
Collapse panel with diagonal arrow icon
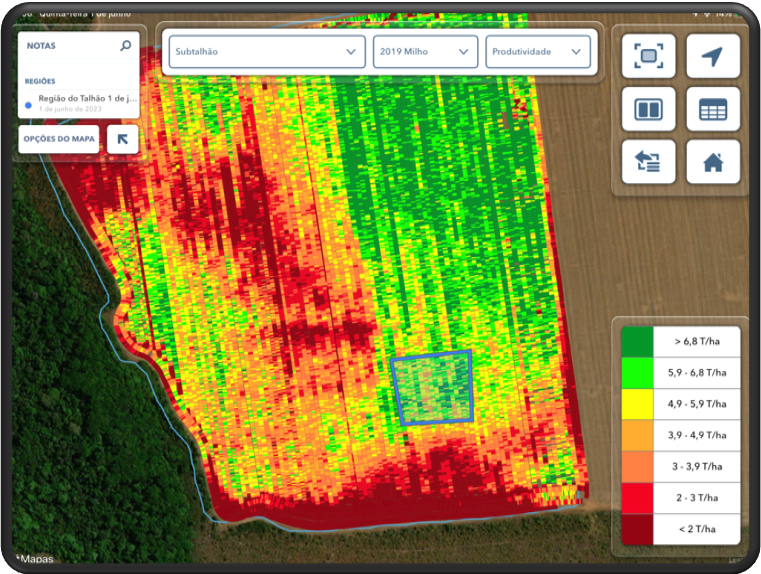122,139
